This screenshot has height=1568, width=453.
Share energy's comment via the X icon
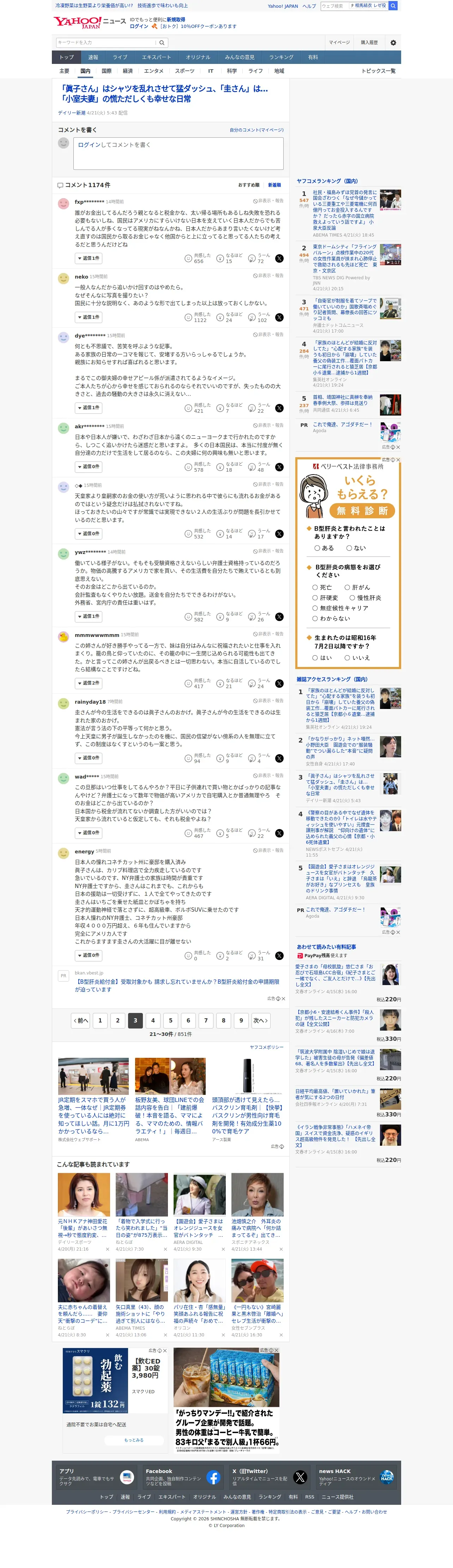pyautogui.click(x=279, y=956)
